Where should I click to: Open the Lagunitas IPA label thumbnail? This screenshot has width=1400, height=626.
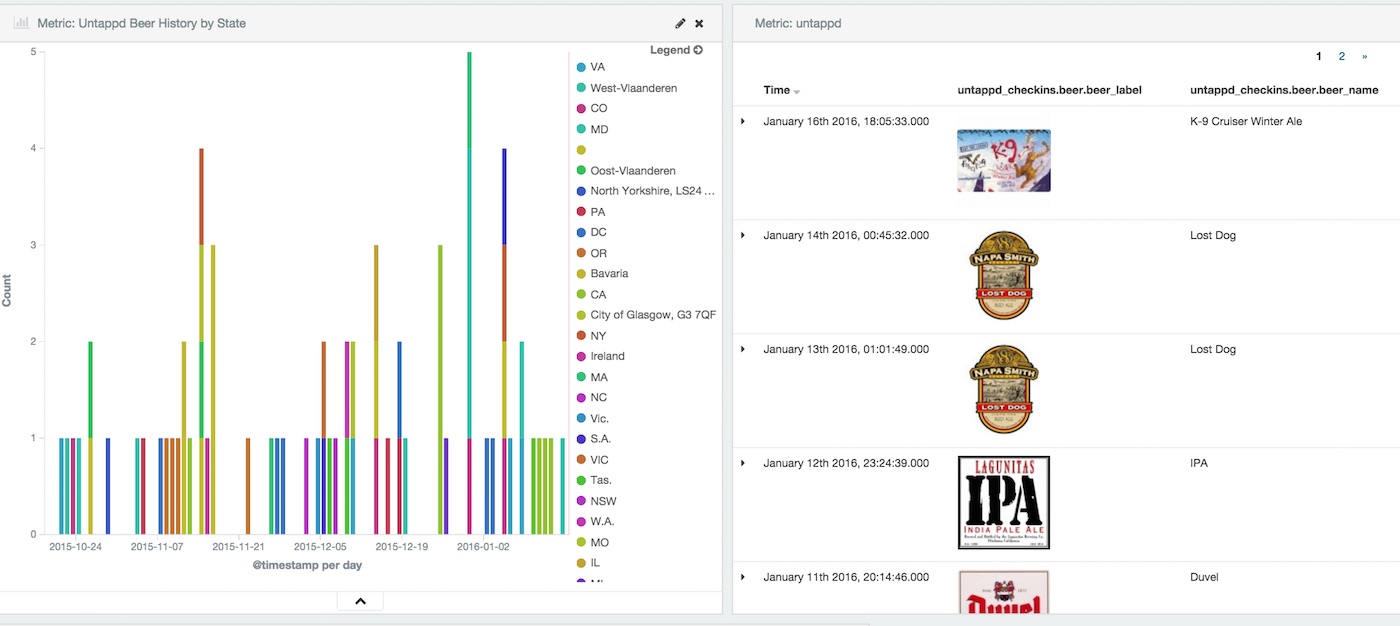click(1004, 503)
